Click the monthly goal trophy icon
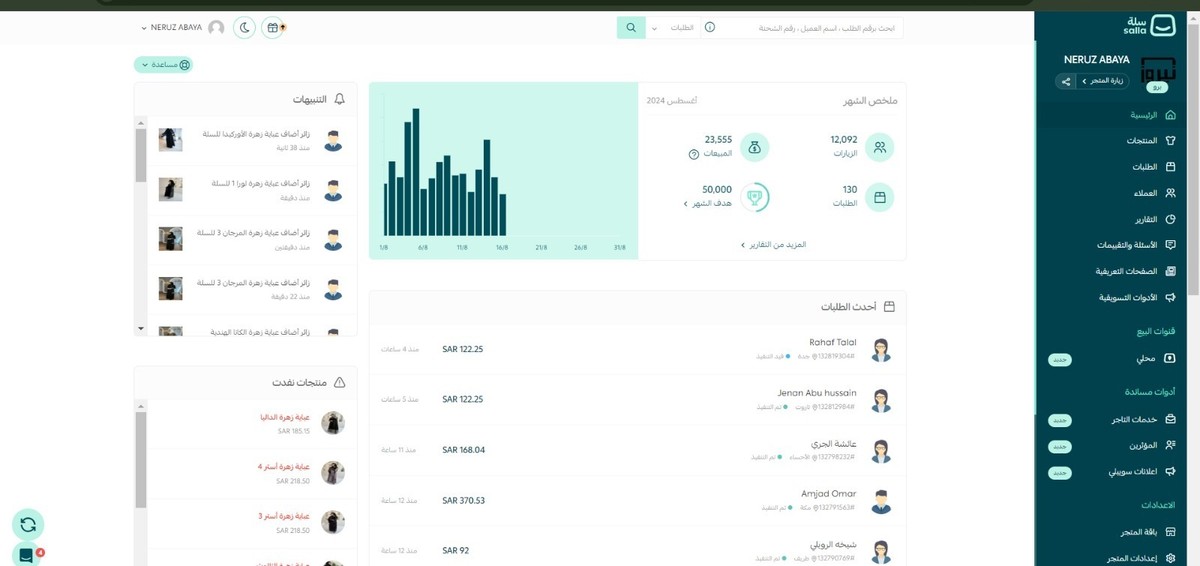Viewport: 1200px width, 566px height. [x=757, y=197]
